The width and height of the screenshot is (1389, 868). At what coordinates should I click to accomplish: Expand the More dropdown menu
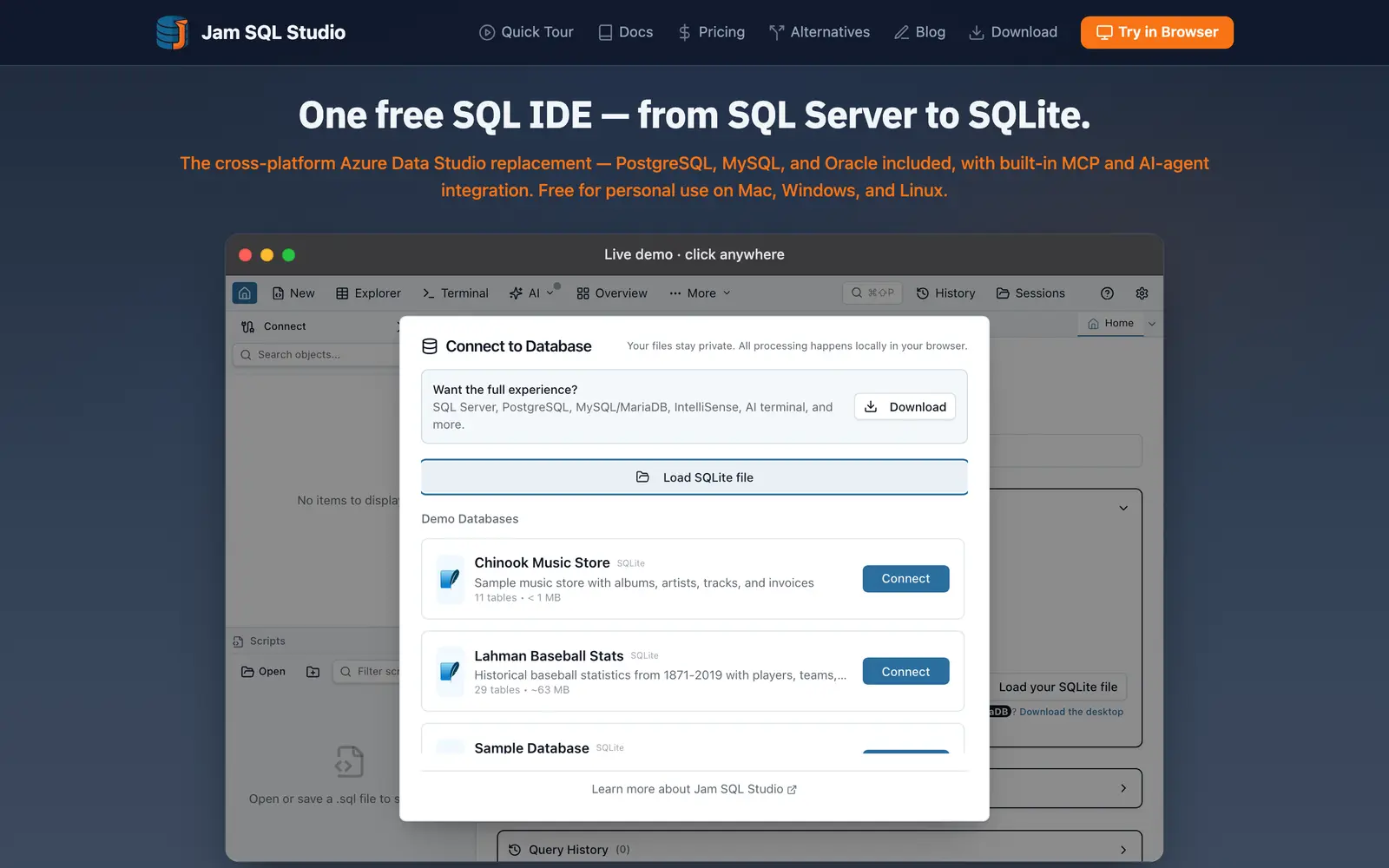(x=700, y=293)
